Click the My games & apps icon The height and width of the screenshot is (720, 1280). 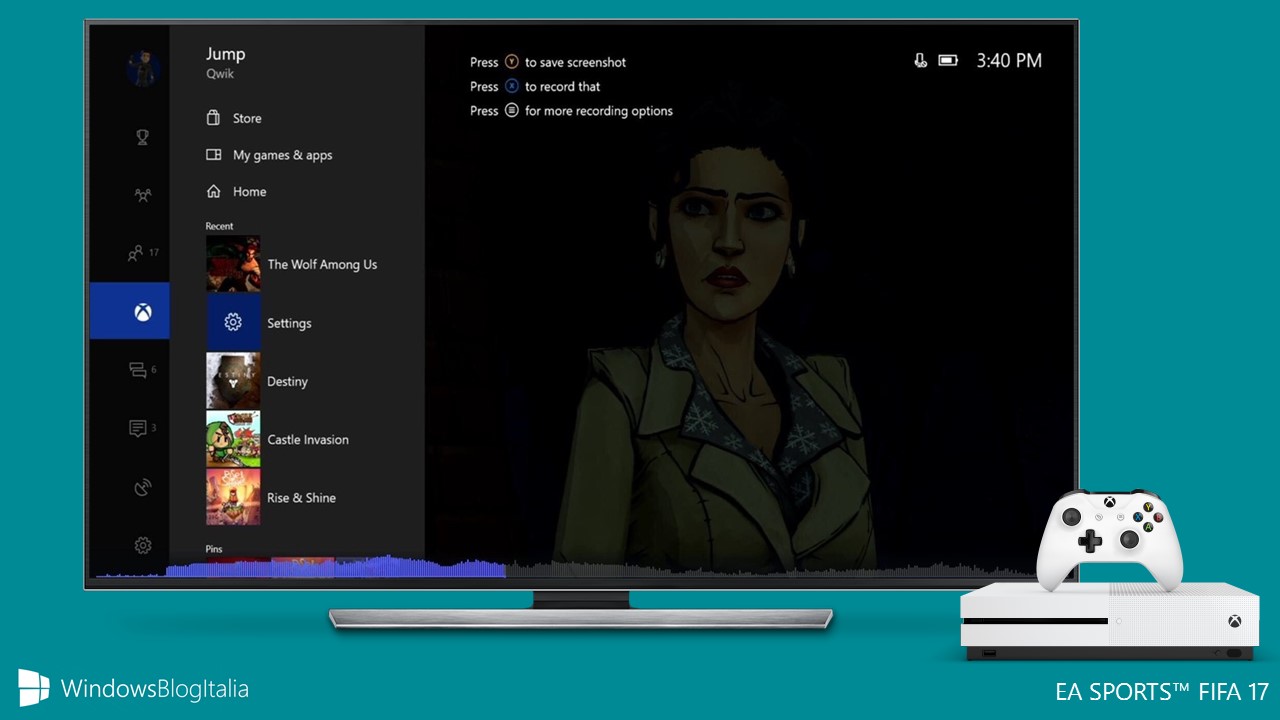213,155
